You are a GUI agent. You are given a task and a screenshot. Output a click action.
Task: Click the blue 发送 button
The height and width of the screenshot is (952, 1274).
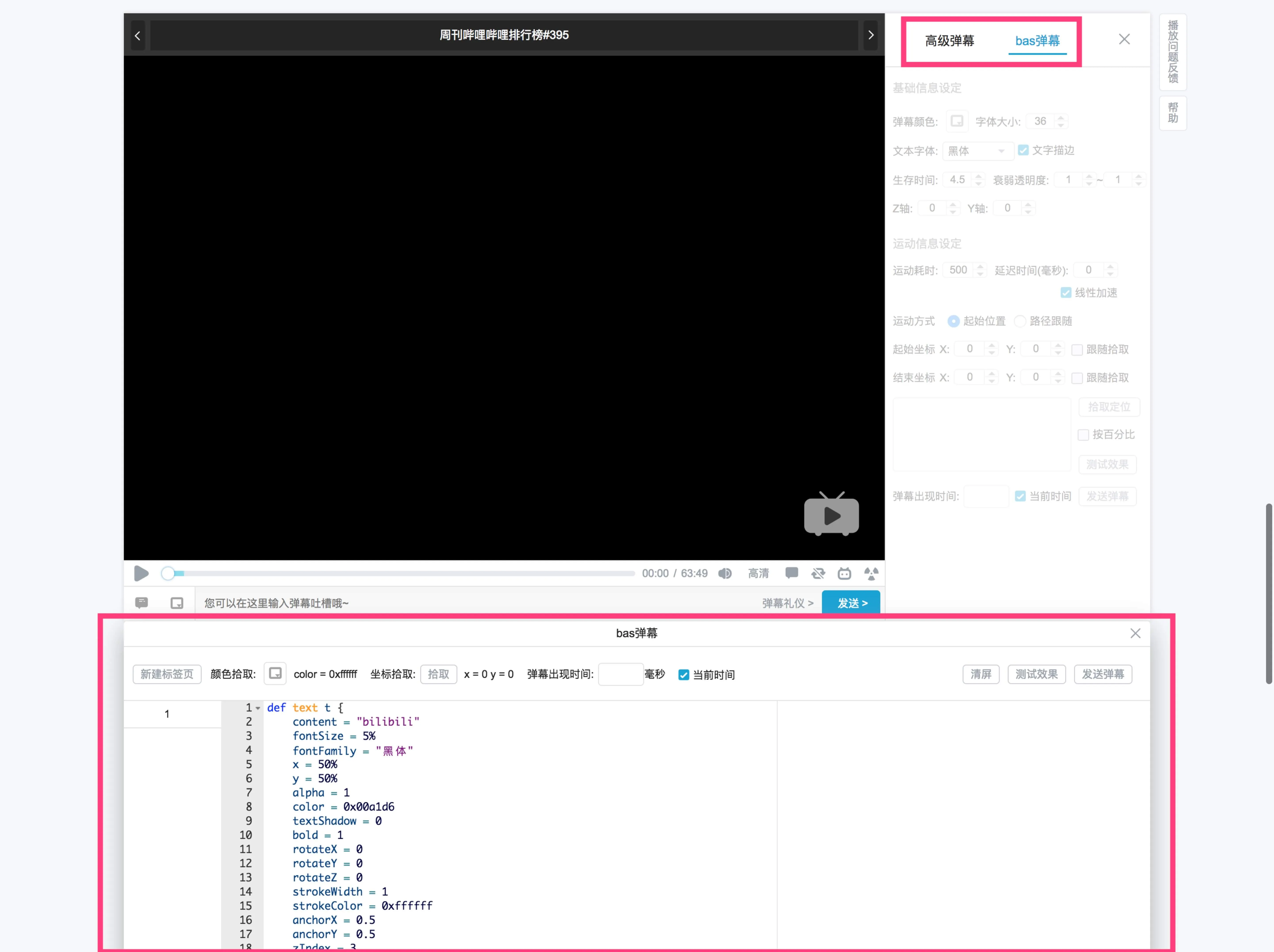[x=851, y=603]
